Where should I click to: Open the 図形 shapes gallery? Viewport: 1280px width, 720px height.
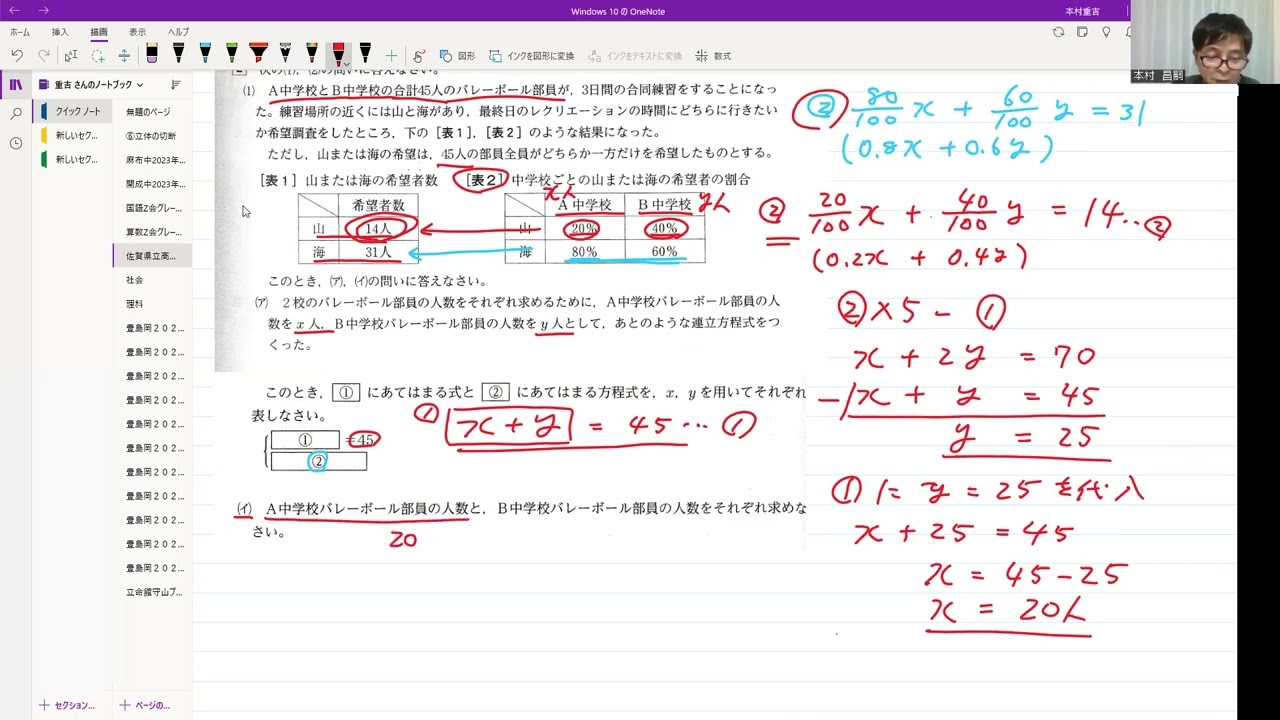(x=457, y=56)
